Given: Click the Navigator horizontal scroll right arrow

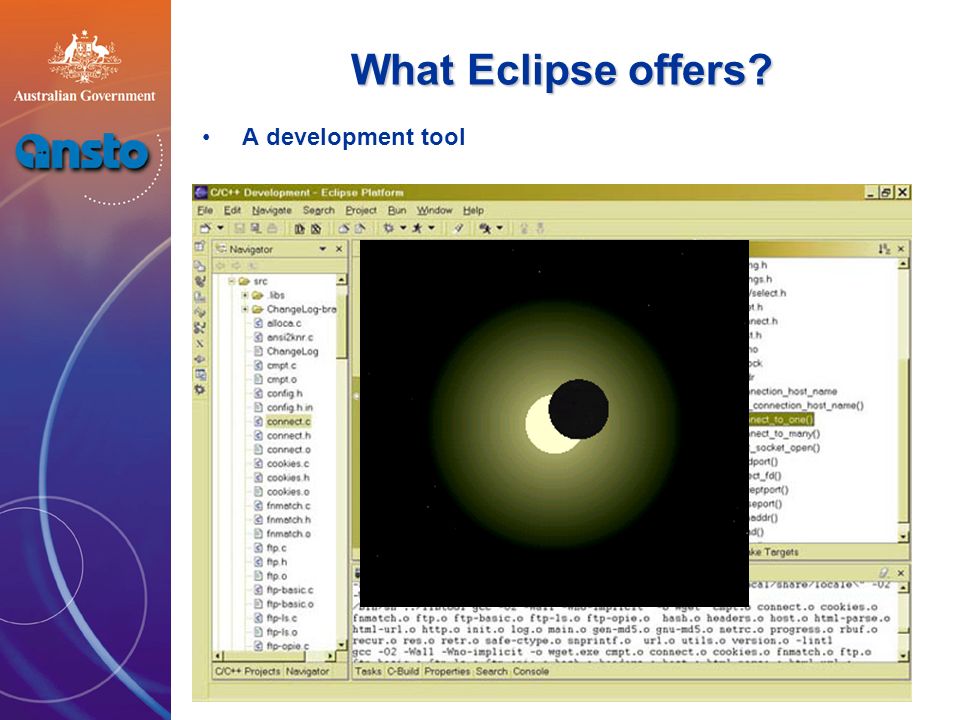Looking at the screenshot, I should pos(331,656).
